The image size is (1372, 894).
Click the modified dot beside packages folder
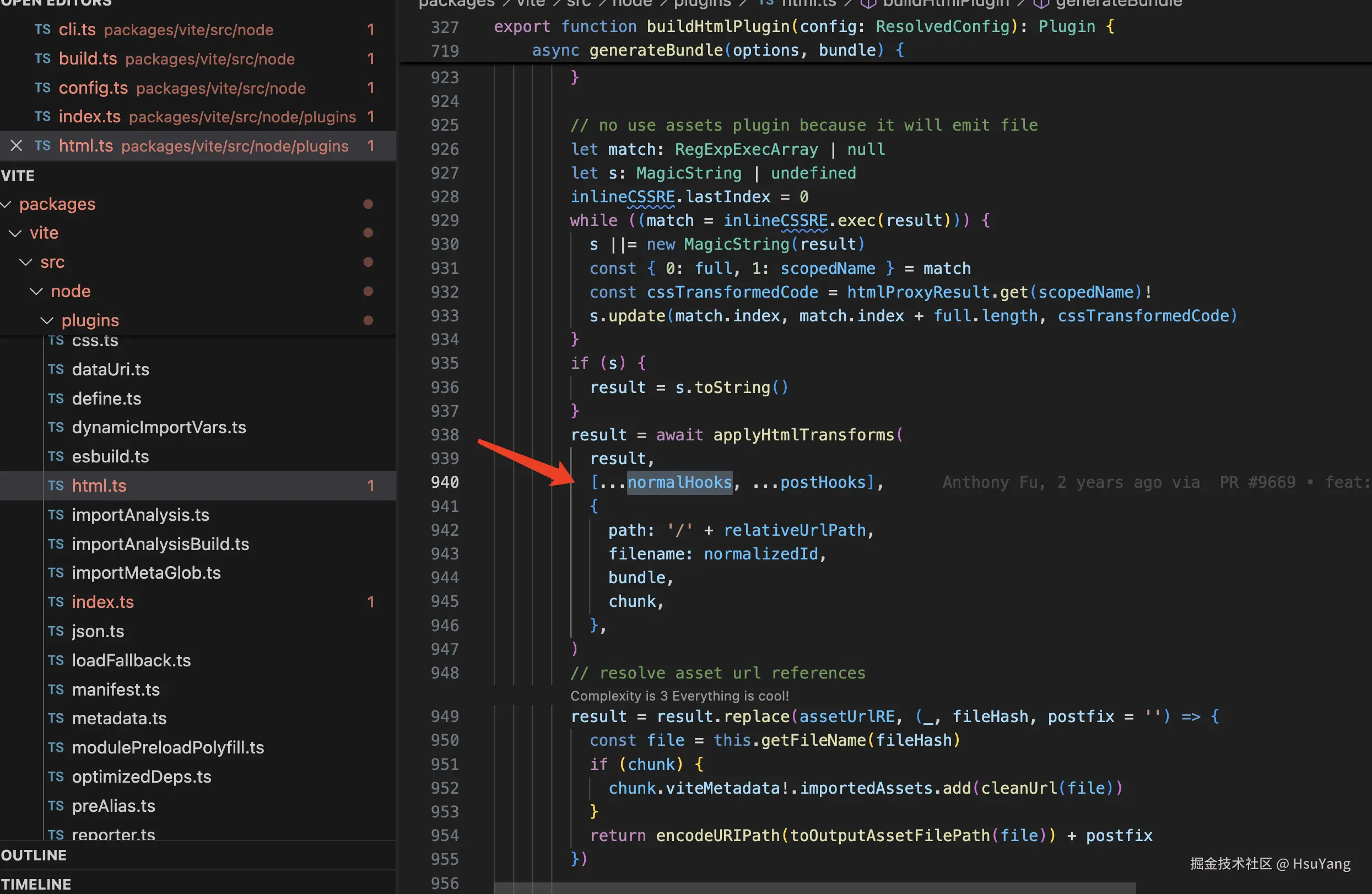point(368,204)
